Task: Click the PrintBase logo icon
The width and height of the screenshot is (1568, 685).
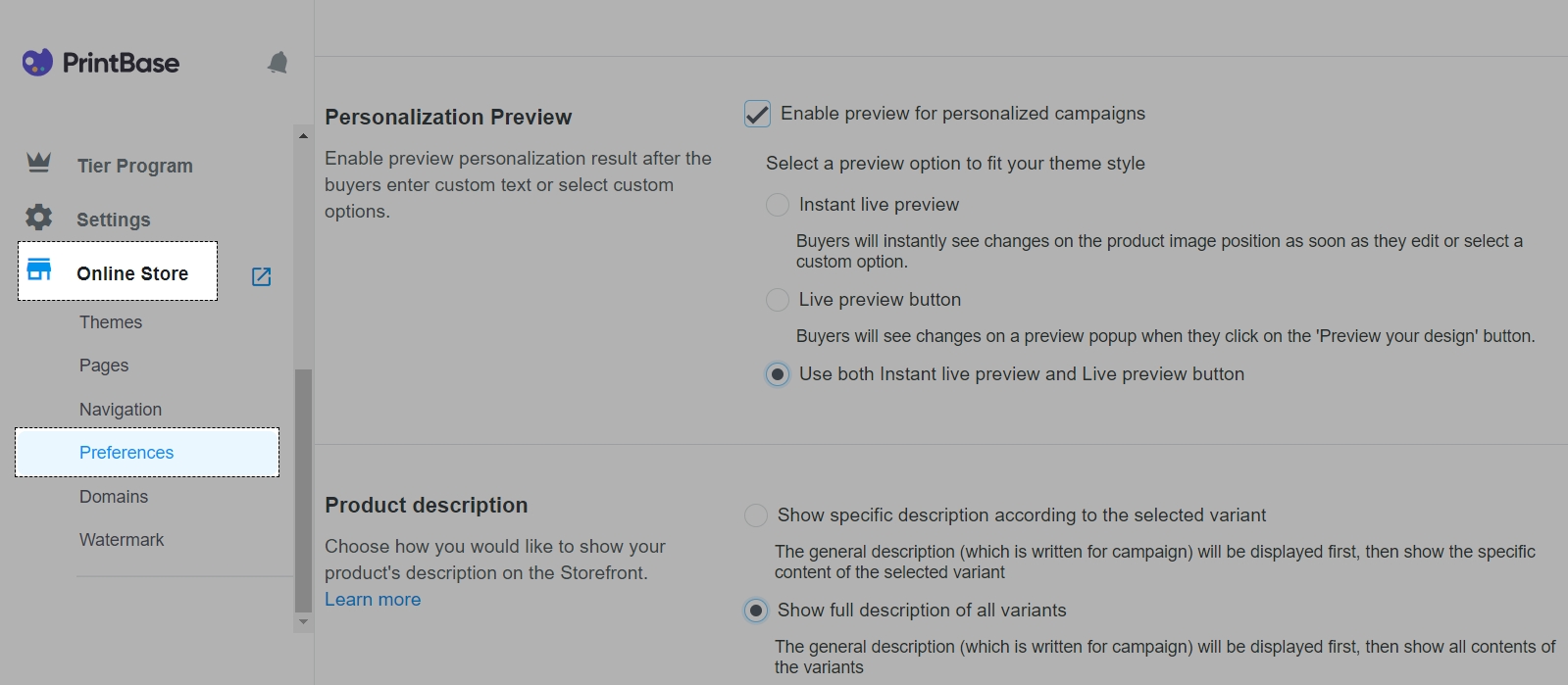Action: click(x=37, y=63)
